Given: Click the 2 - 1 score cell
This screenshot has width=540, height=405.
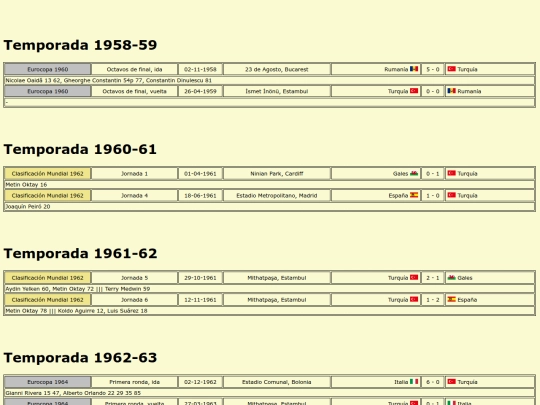Looking at the screenshot, I should [x=433, y=278].
